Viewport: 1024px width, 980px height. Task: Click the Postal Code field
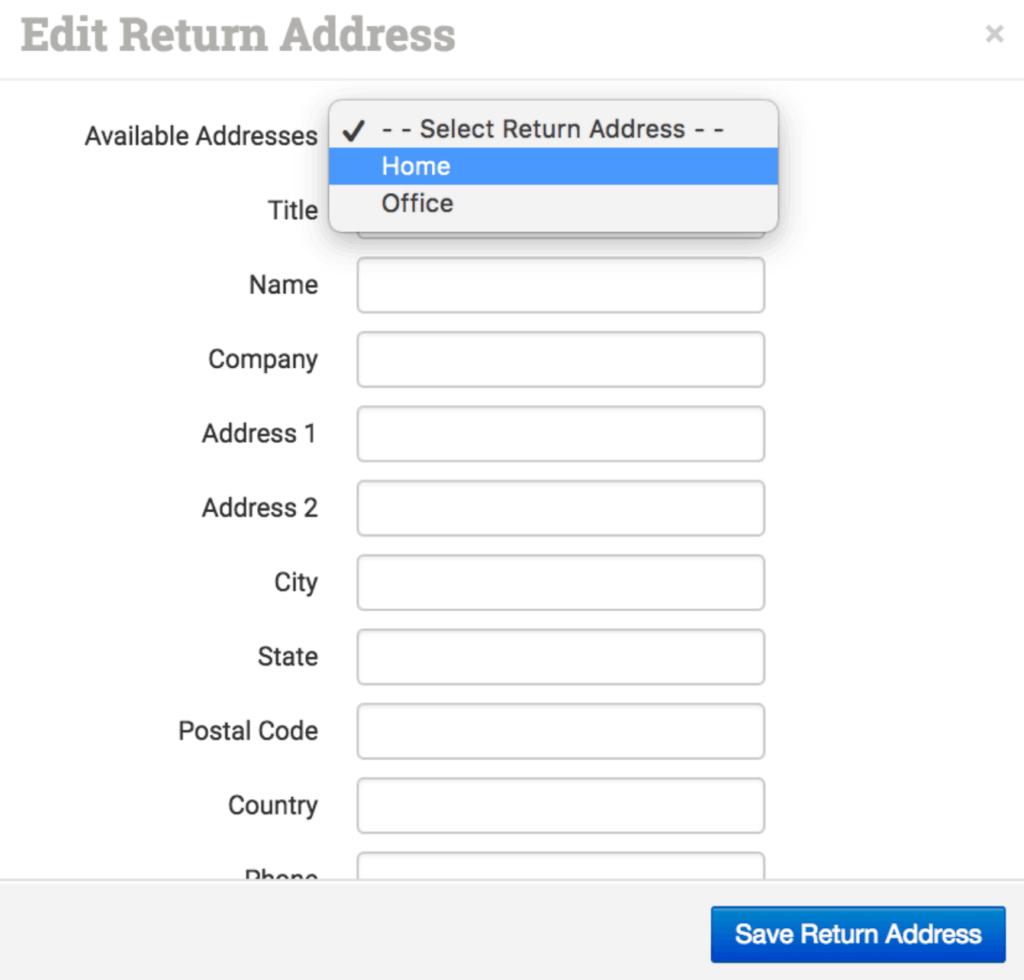tap(560, 731)
